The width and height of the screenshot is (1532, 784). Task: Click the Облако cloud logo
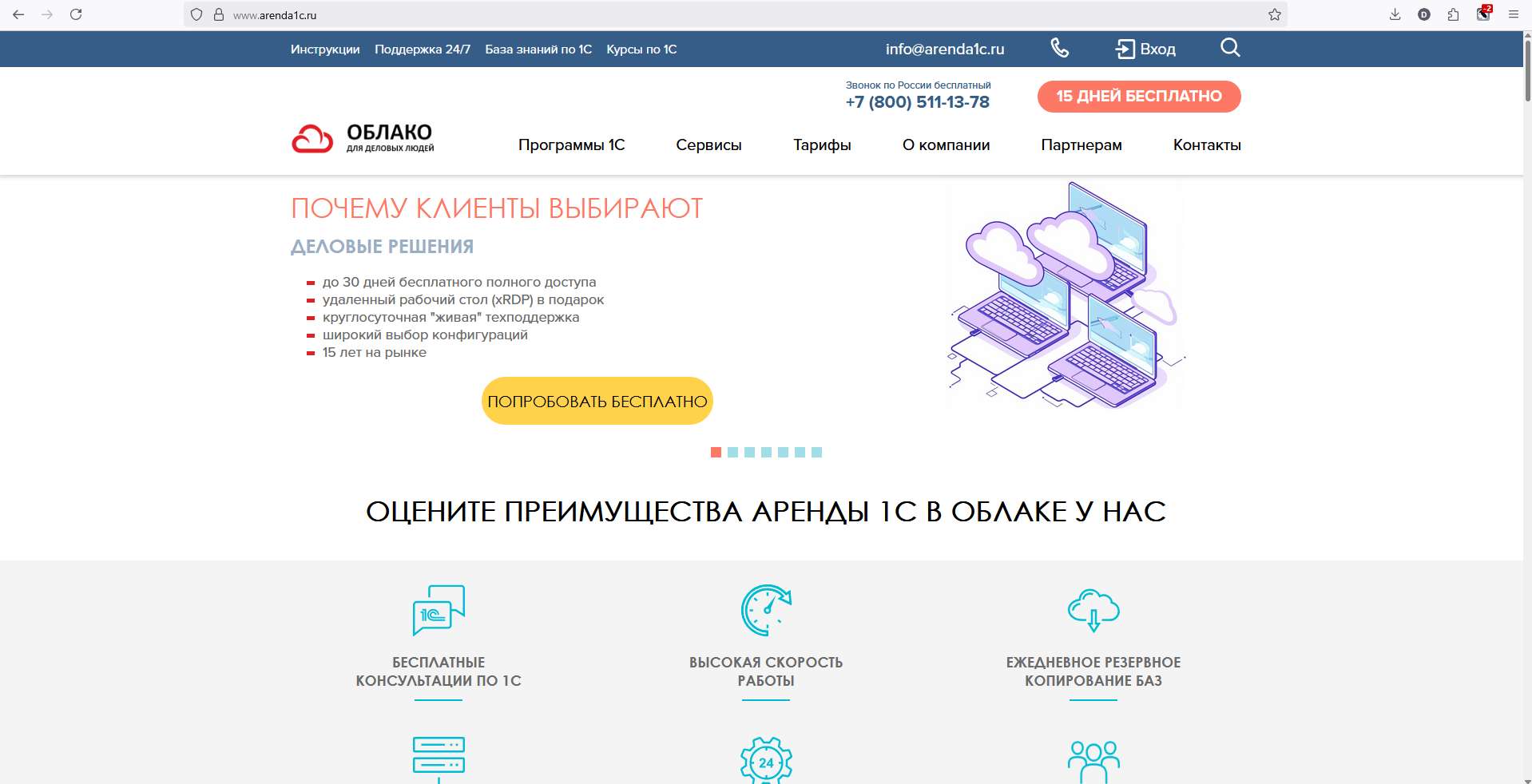coord(311,137)
